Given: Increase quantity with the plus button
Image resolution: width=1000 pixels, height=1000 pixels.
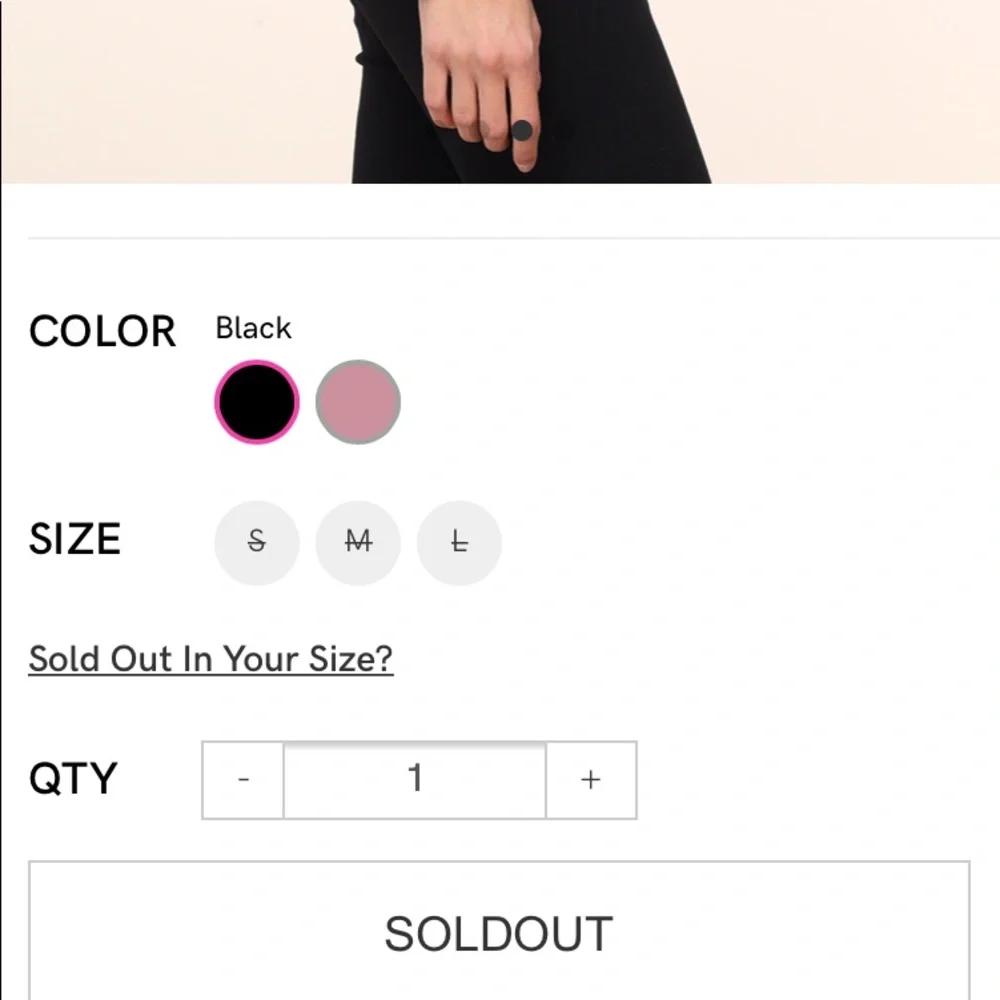Looking at the screenshot, I should 591,780.
